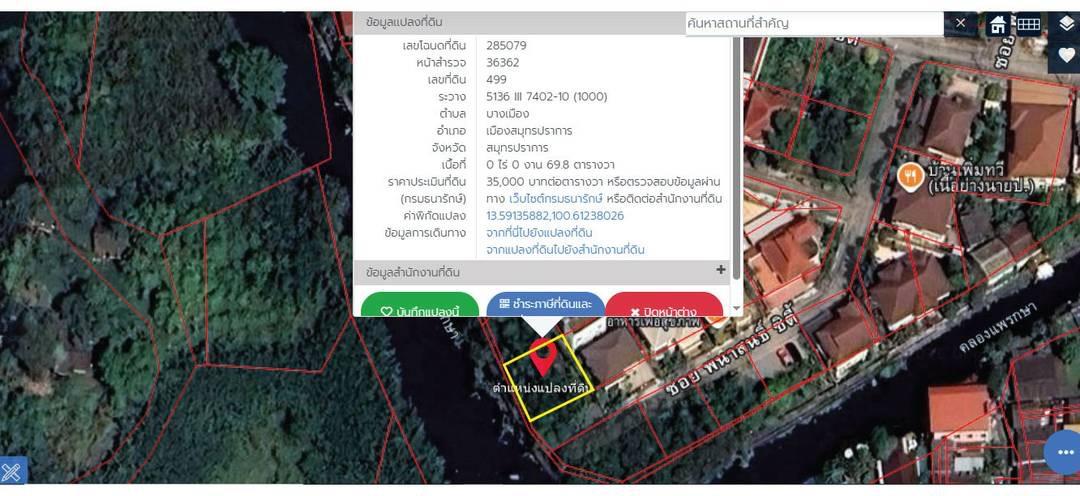Click scroll-down arrow in info panel

[737, 308]
